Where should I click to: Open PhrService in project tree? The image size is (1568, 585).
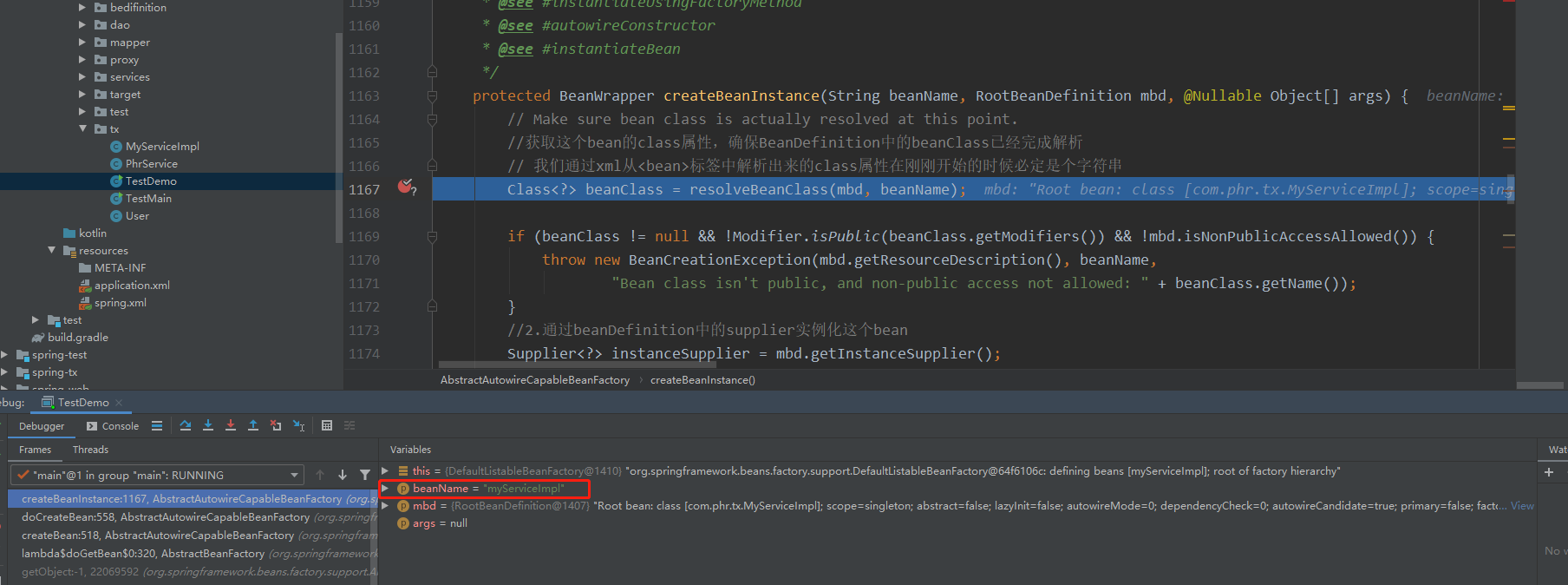coord(152,163)
